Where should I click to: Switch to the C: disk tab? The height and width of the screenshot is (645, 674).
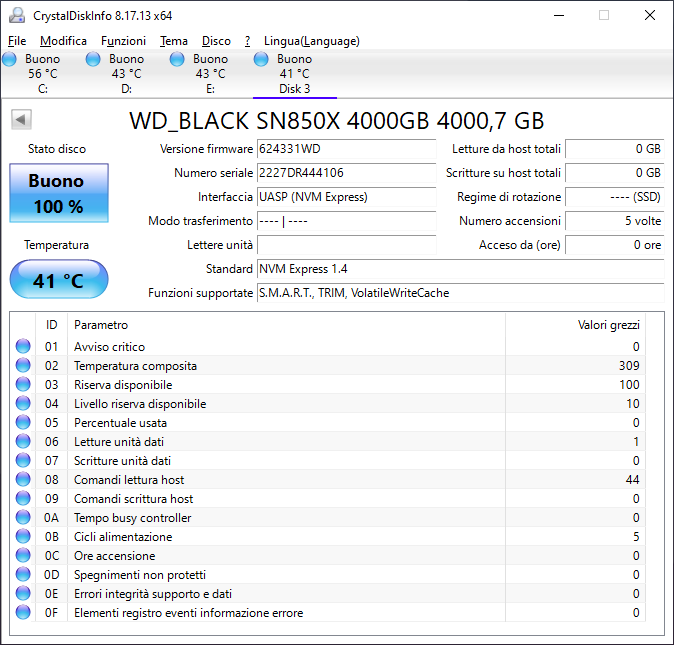tap(43, 74)
